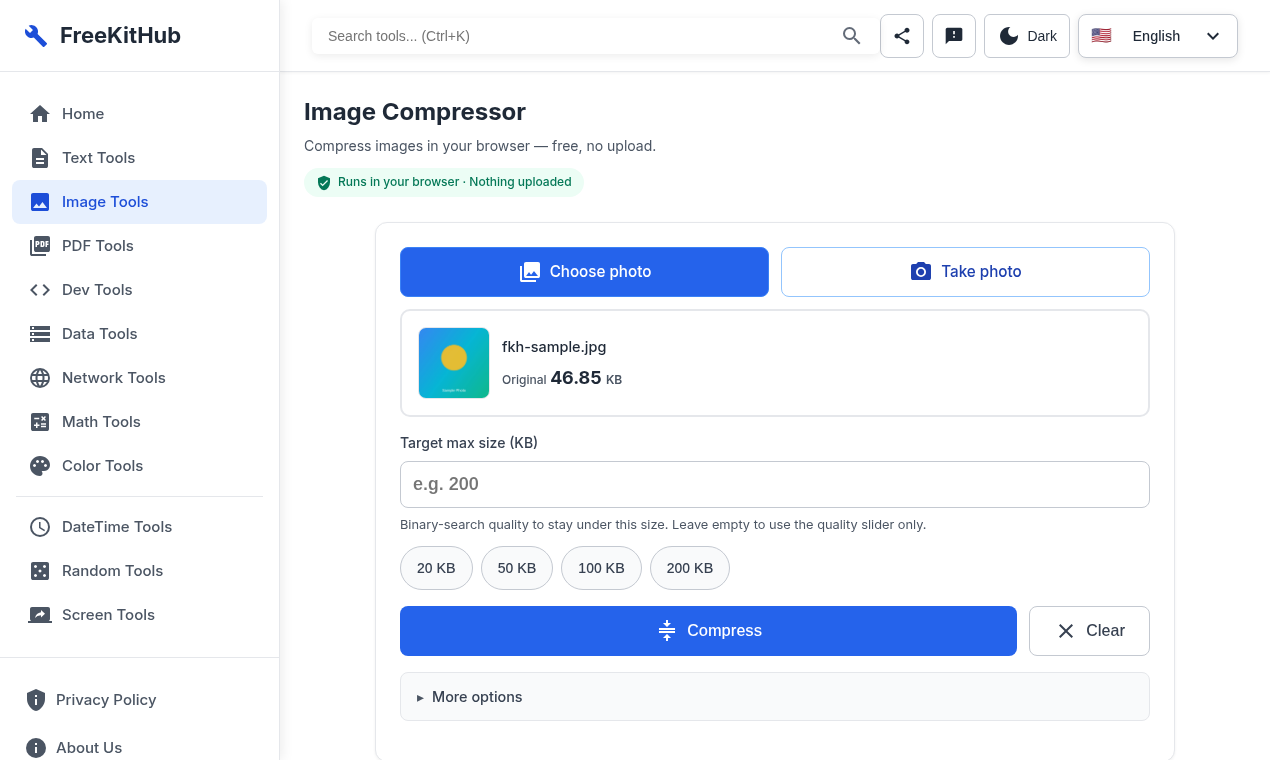This screenshot has width=1270, height=760.
Task: Select the 200 KB preset chip
Action: click(x=690, y=568)
